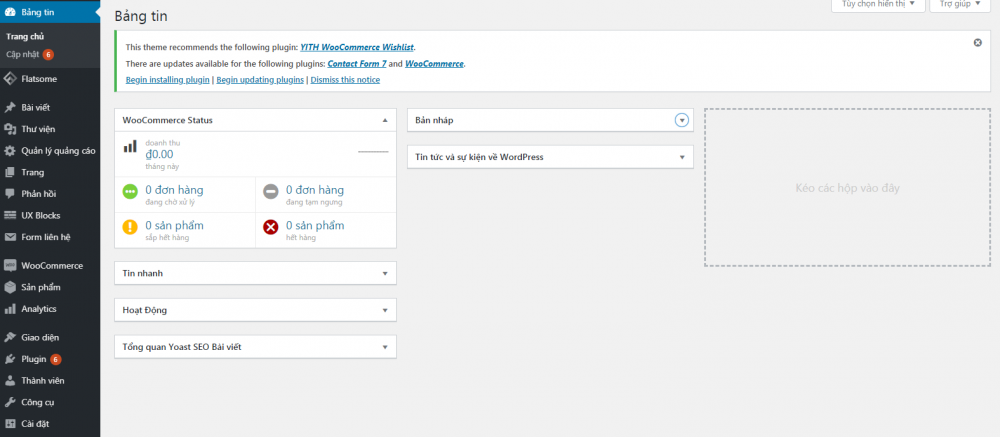This screenshot has height=437, width=1000.
Task: Open the Plugin menu item
Action: 34,359
